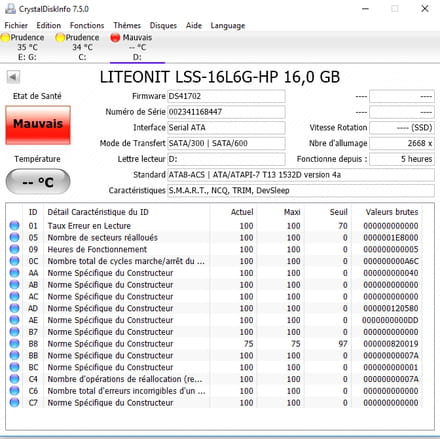Select Nombre total d'erreurs incorrigibles row
The height and width of the screenshot is (439, 440).
click(215, 391)
